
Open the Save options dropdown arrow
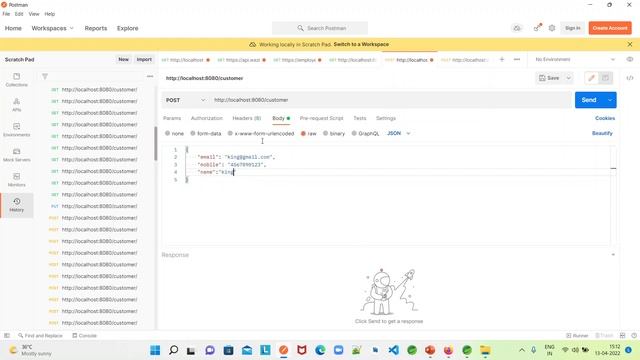[568, 78]
